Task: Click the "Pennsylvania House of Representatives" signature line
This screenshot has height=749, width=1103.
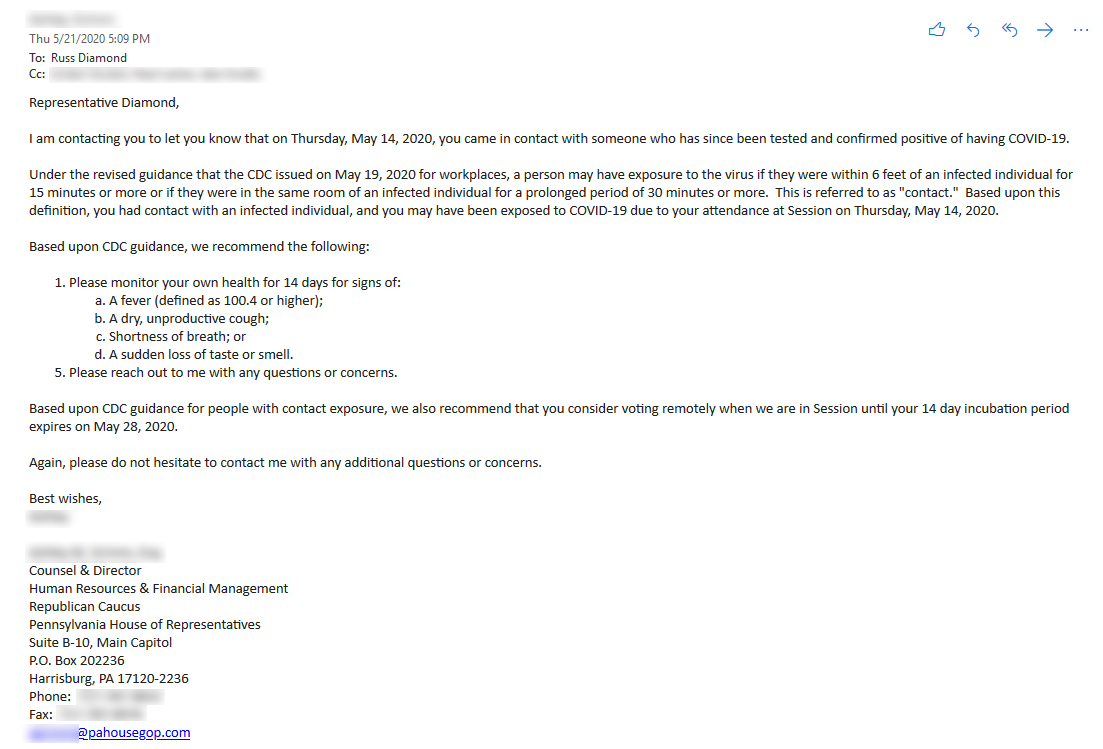Action: pyautogui.click(x=145, y=624)
